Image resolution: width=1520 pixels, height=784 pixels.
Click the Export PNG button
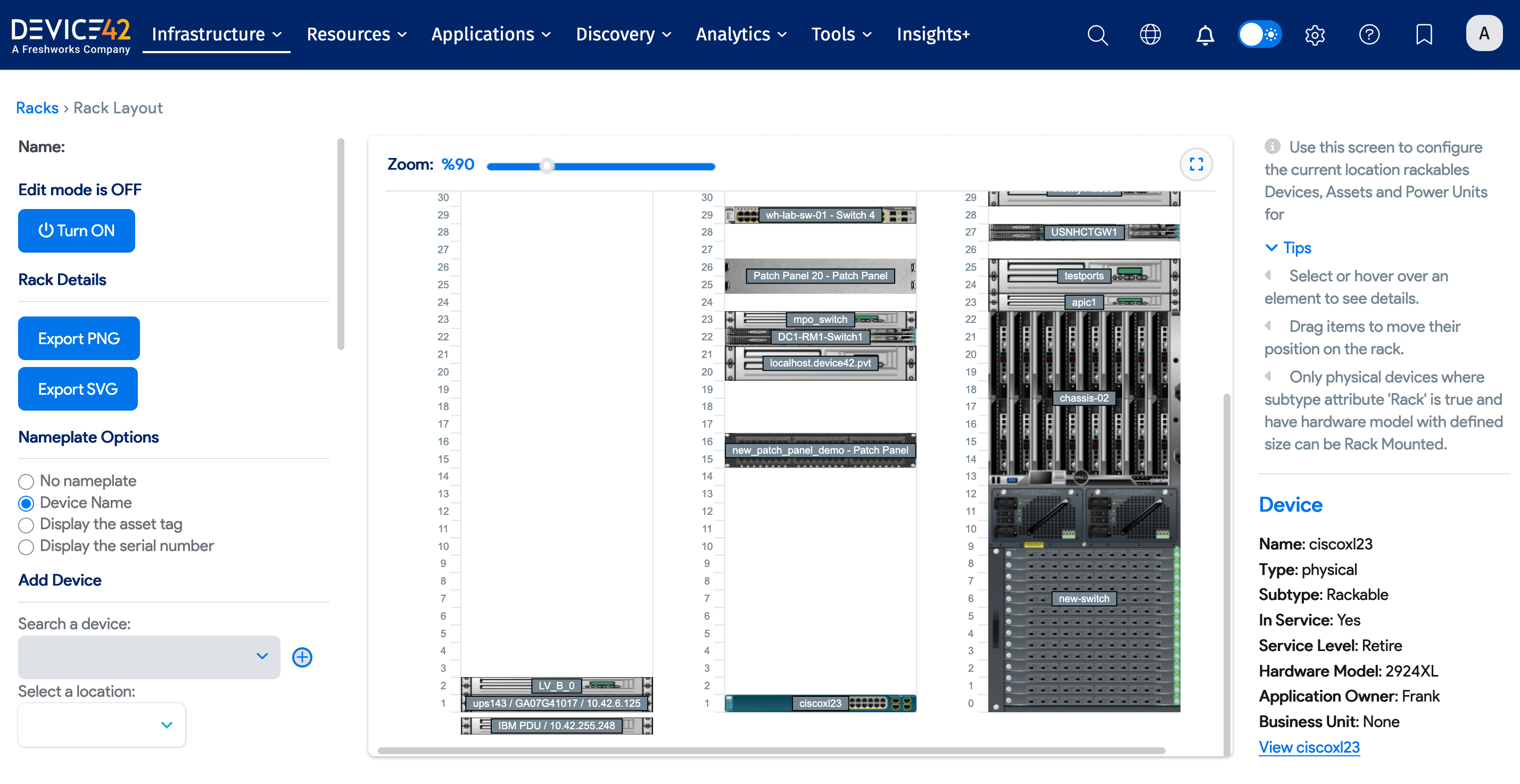point(78,338)
